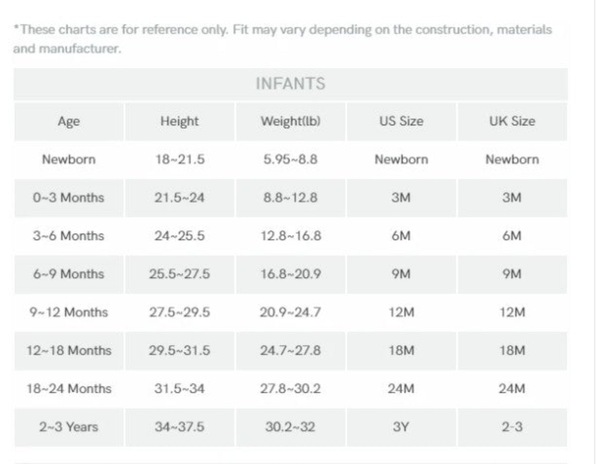Select the Height column header
This screenshot has height=464, width=600.
coord(179,121)
